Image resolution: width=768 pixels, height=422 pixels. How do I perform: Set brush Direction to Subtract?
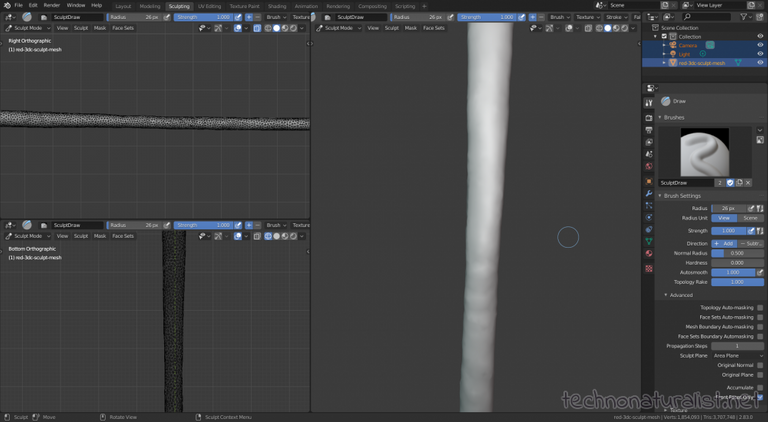pos(750,243)
